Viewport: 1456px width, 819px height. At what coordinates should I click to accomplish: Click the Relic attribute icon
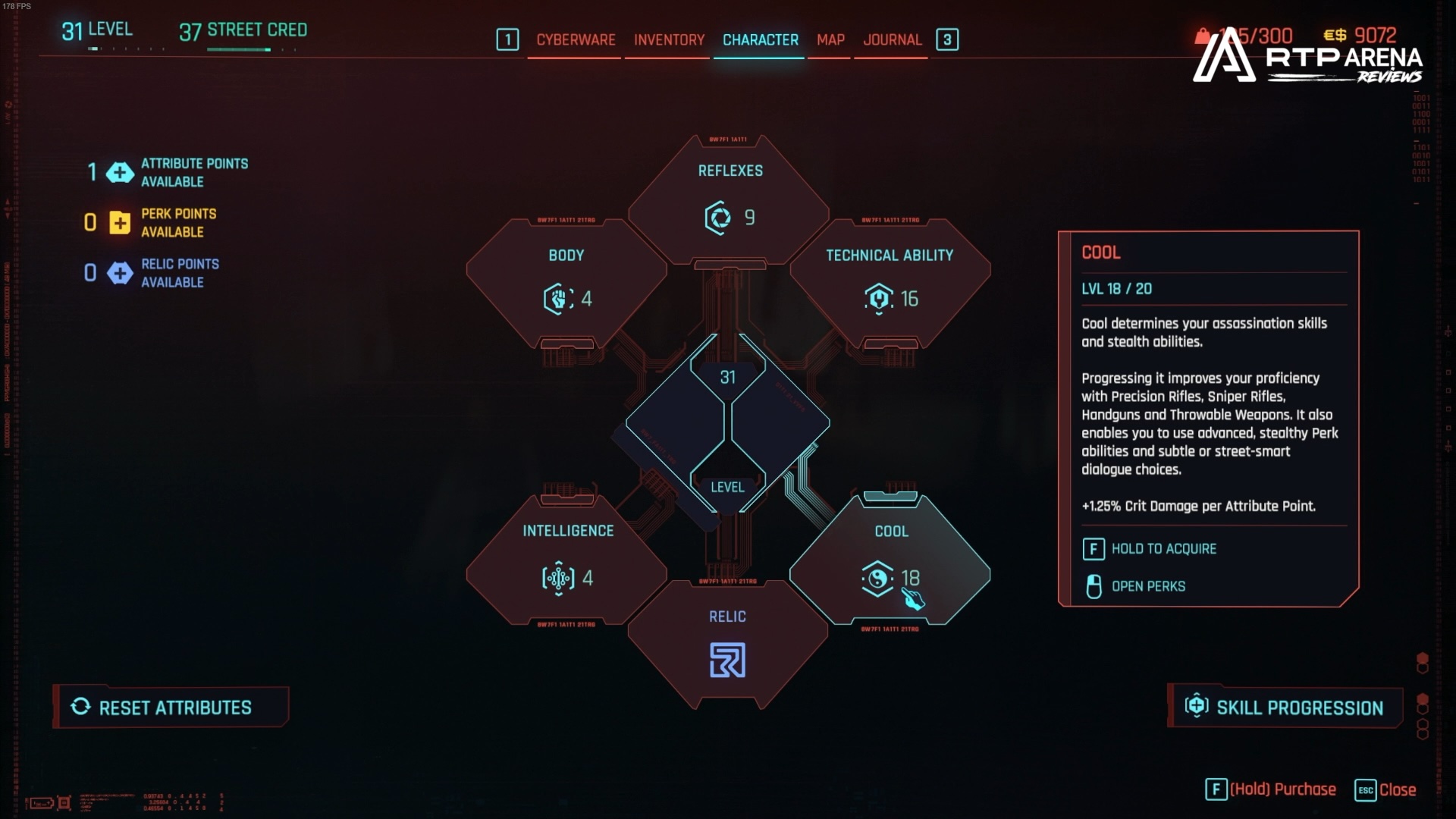coord(727,661)
